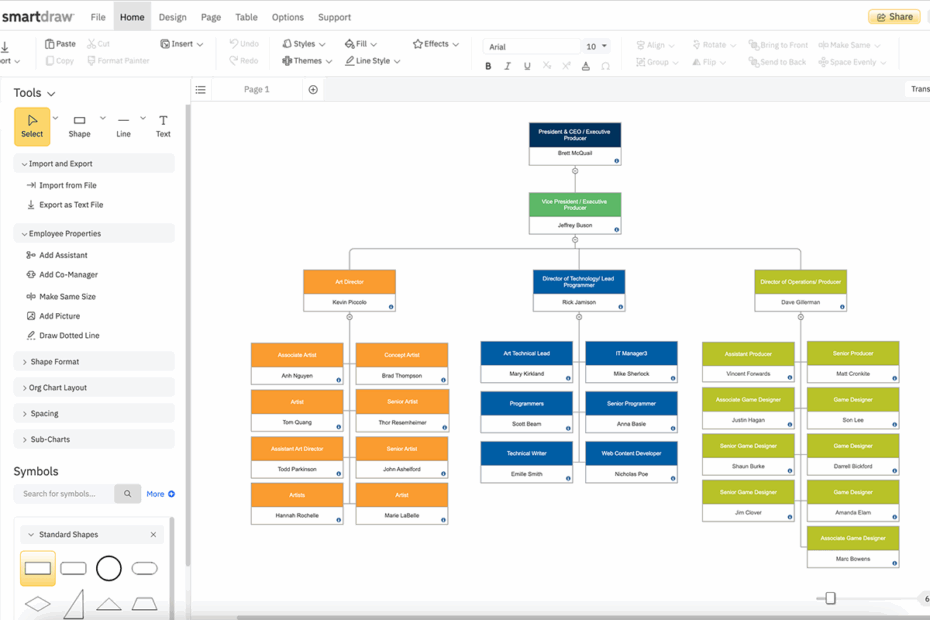Image resolution: width=930 pixels, height=620 pixels.
Task: Click Add Co-Manager
Action: [62, 275]
